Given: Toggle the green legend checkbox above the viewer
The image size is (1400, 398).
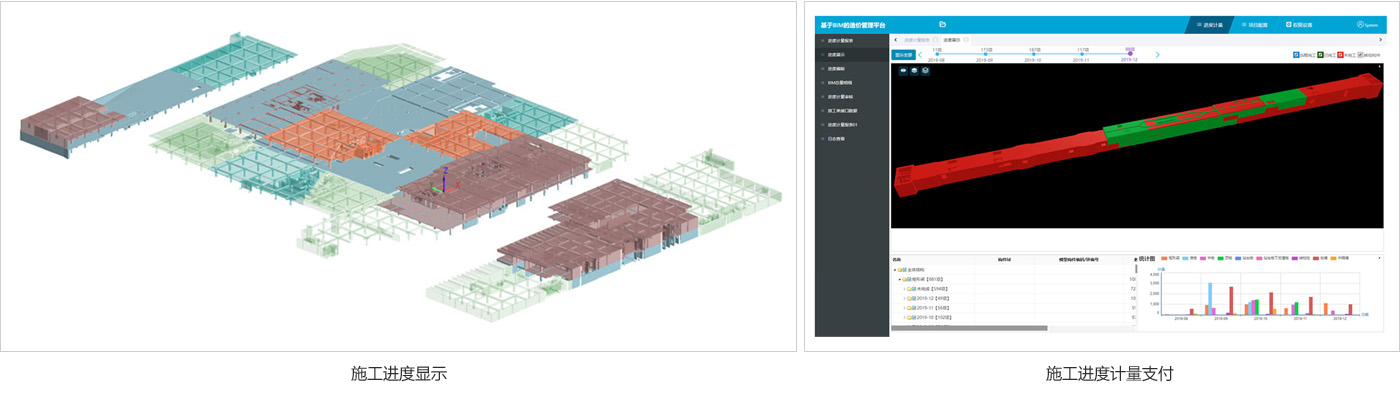Looking at the screenshot, I should click(x=1320, y=55).
